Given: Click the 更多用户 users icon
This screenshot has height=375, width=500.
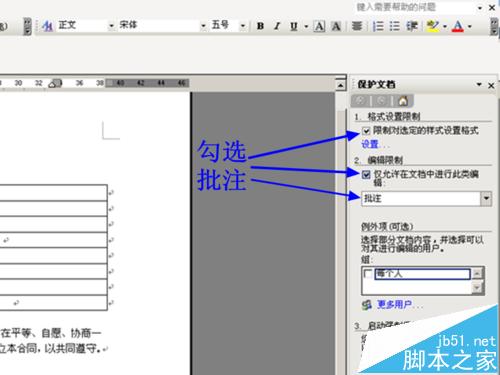Looking at the screenshot, I should pyautogui.click(x=367, y=305).
